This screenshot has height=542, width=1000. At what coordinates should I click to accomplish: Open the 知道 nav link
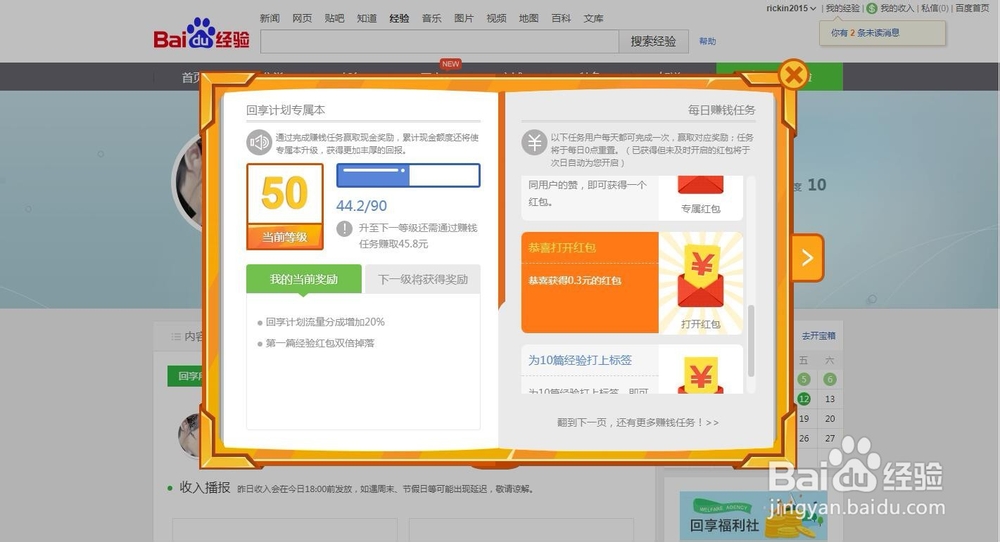click(367, 18)
